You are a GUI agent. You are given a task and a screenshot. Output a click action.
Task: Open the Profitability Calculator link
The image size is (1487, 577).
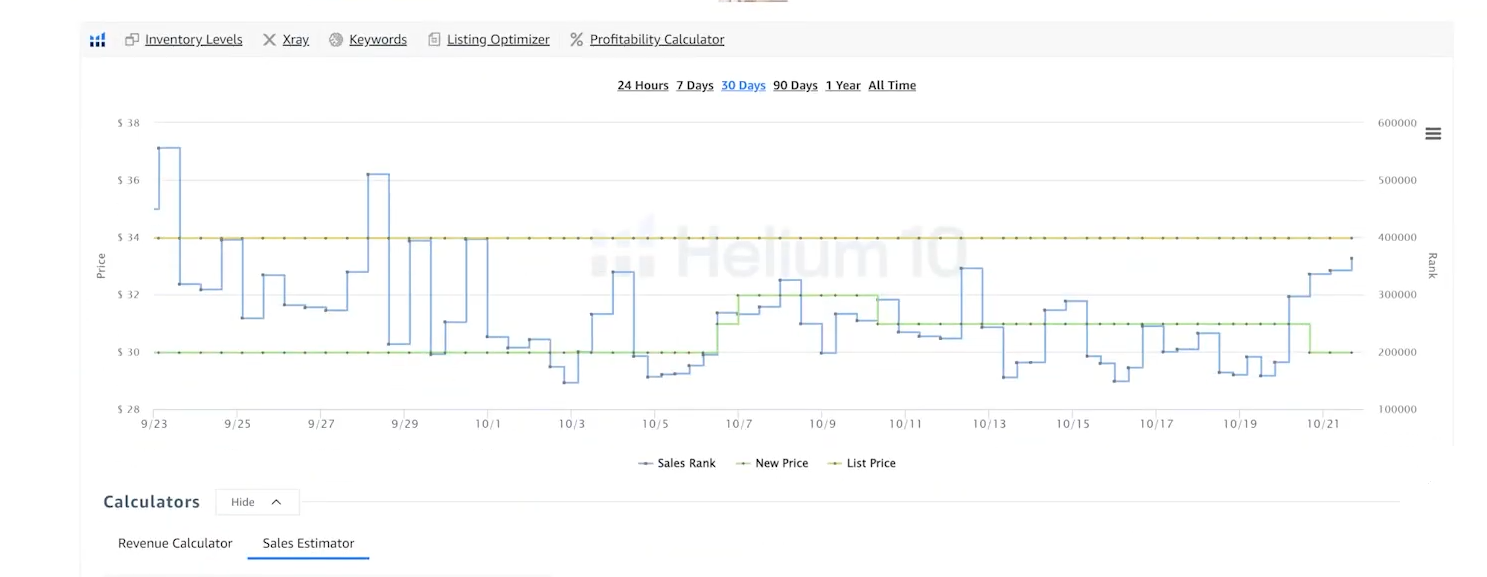(657, 40)
